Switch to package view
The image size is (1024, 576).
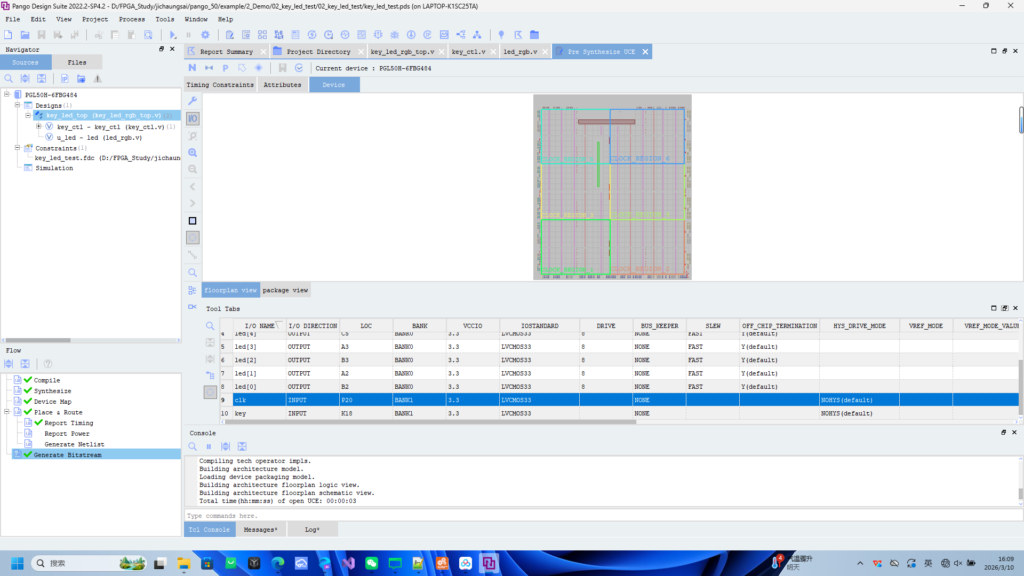285,290
